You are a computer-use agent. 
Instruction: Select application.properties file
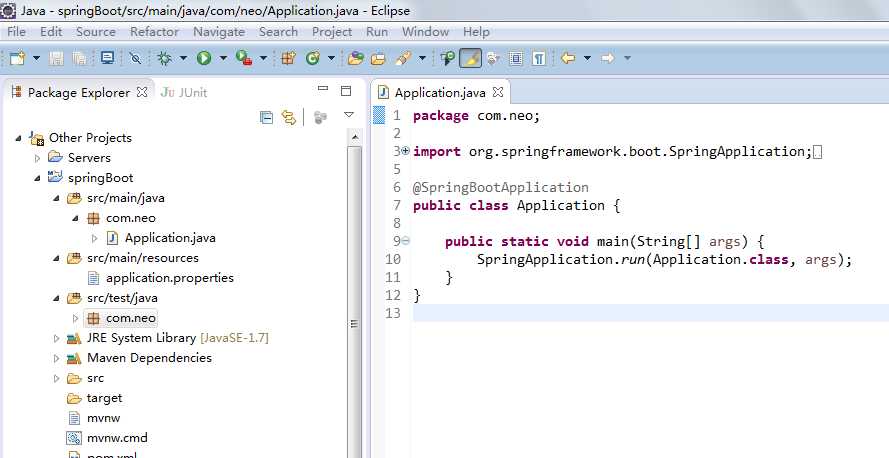[x=170, y=278]
